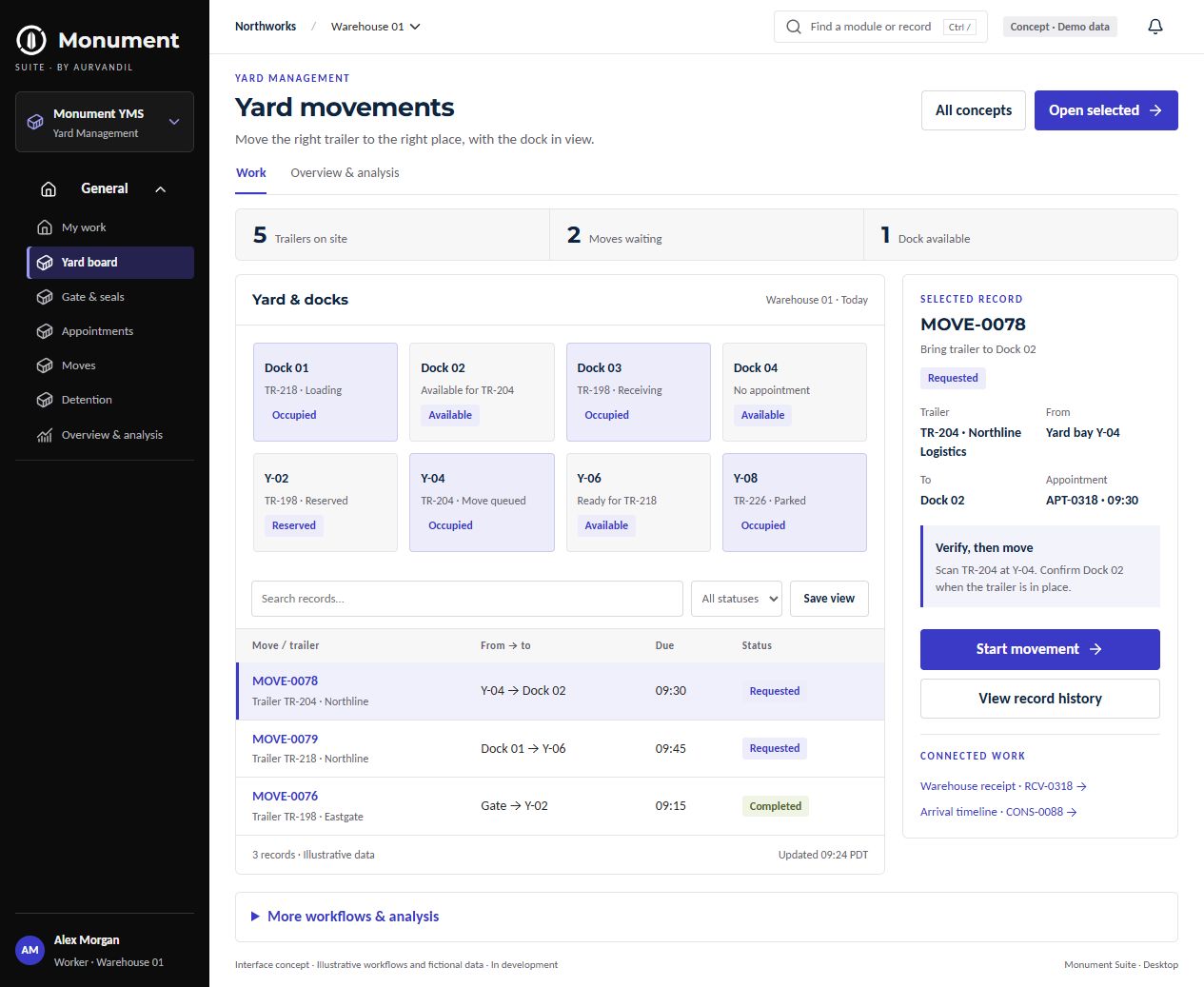The height and width of the screenshot is (987, 1204).
Task: Click the Gate & seals icon
Action: click(x=45, y=297)
